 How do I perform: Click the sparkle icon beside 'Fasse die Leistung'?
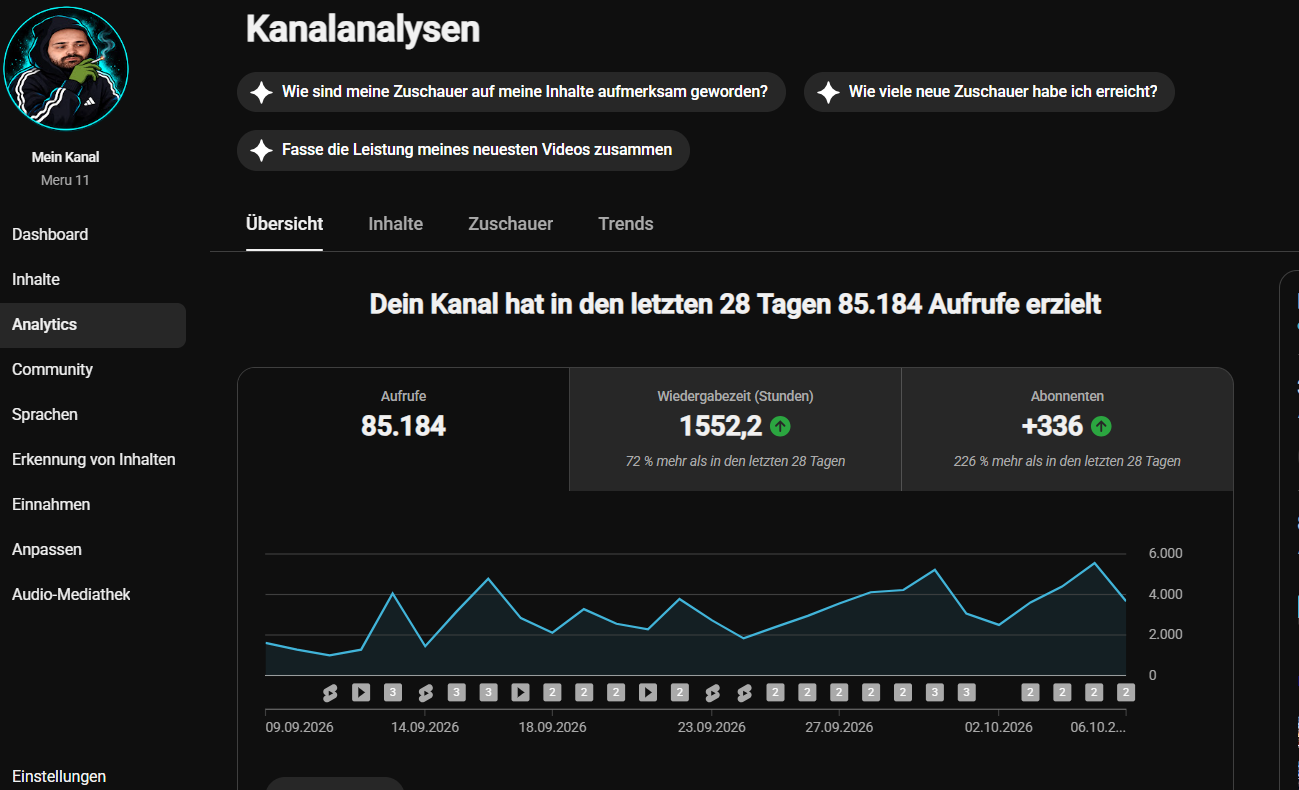tap(261, 150)
